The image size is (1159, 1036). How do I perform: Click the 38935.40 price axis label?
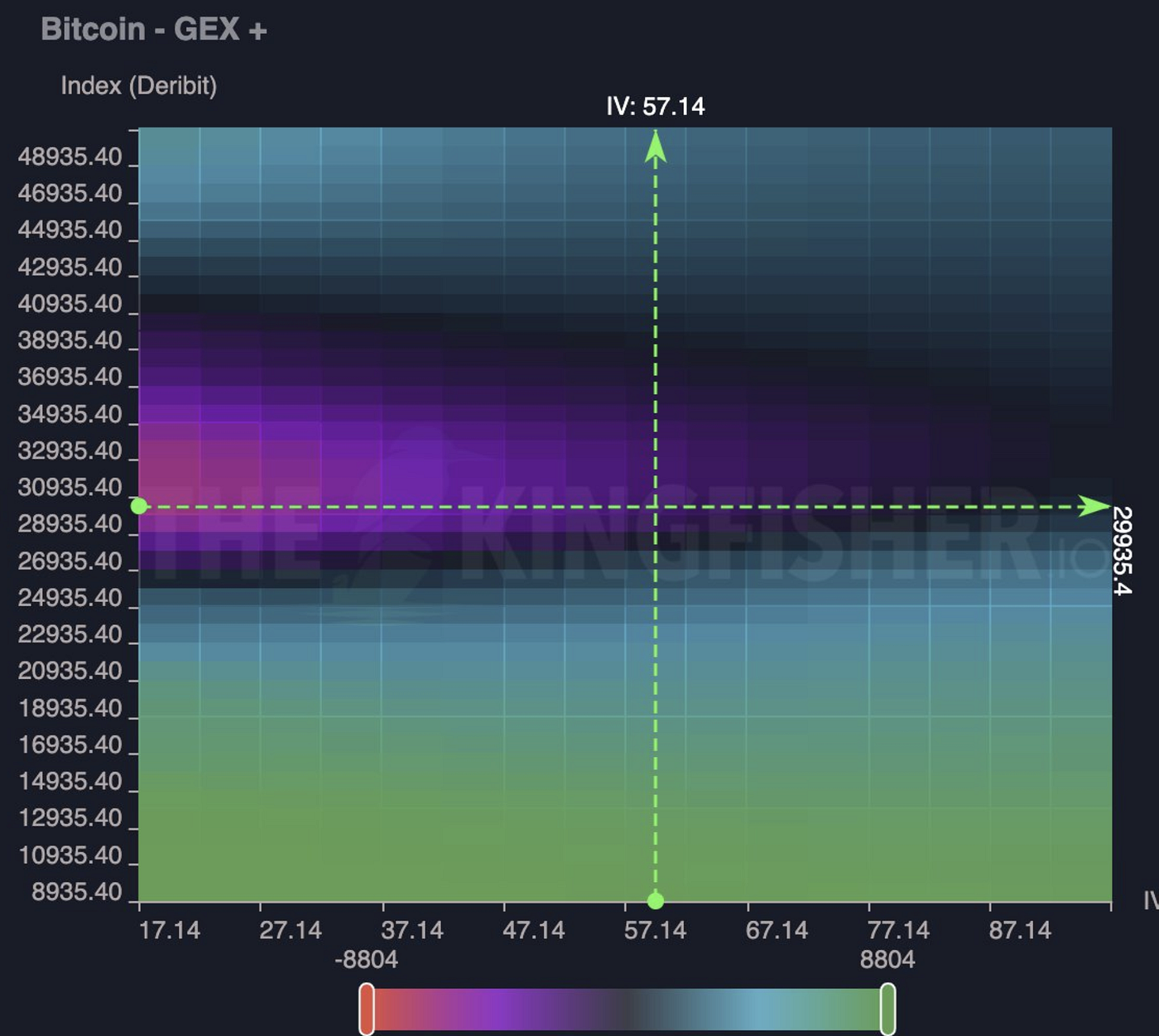[x=70, y=340]
